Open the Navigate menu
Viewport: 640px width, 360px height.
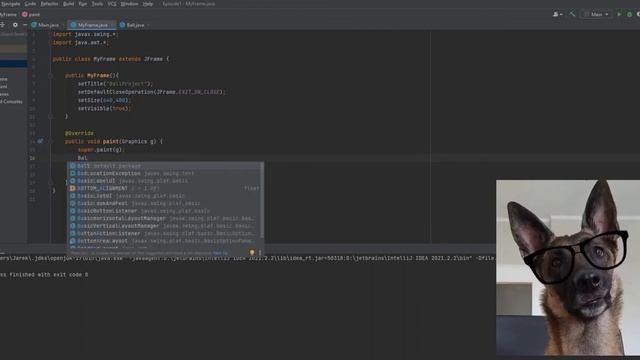(x=10, y=4)
